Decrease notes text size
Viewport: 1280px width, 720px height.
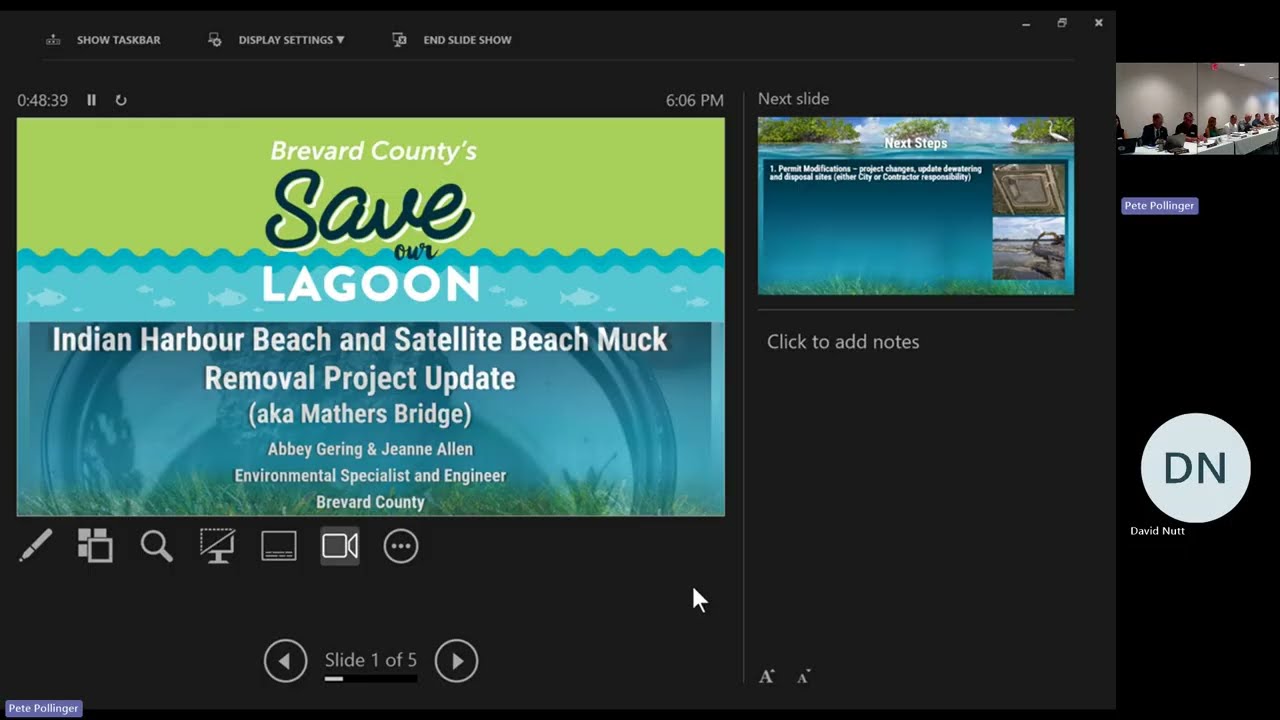[x=805, y=677]
